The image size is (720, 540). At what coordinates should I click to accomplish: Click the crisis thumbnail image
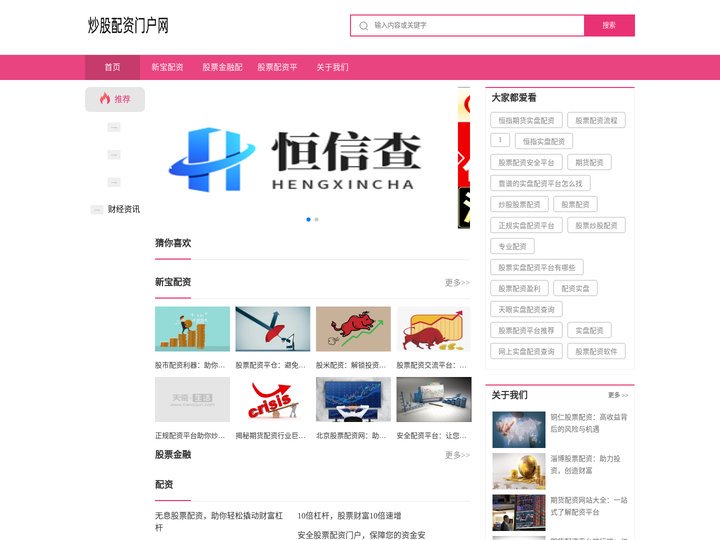click(273, 399)
